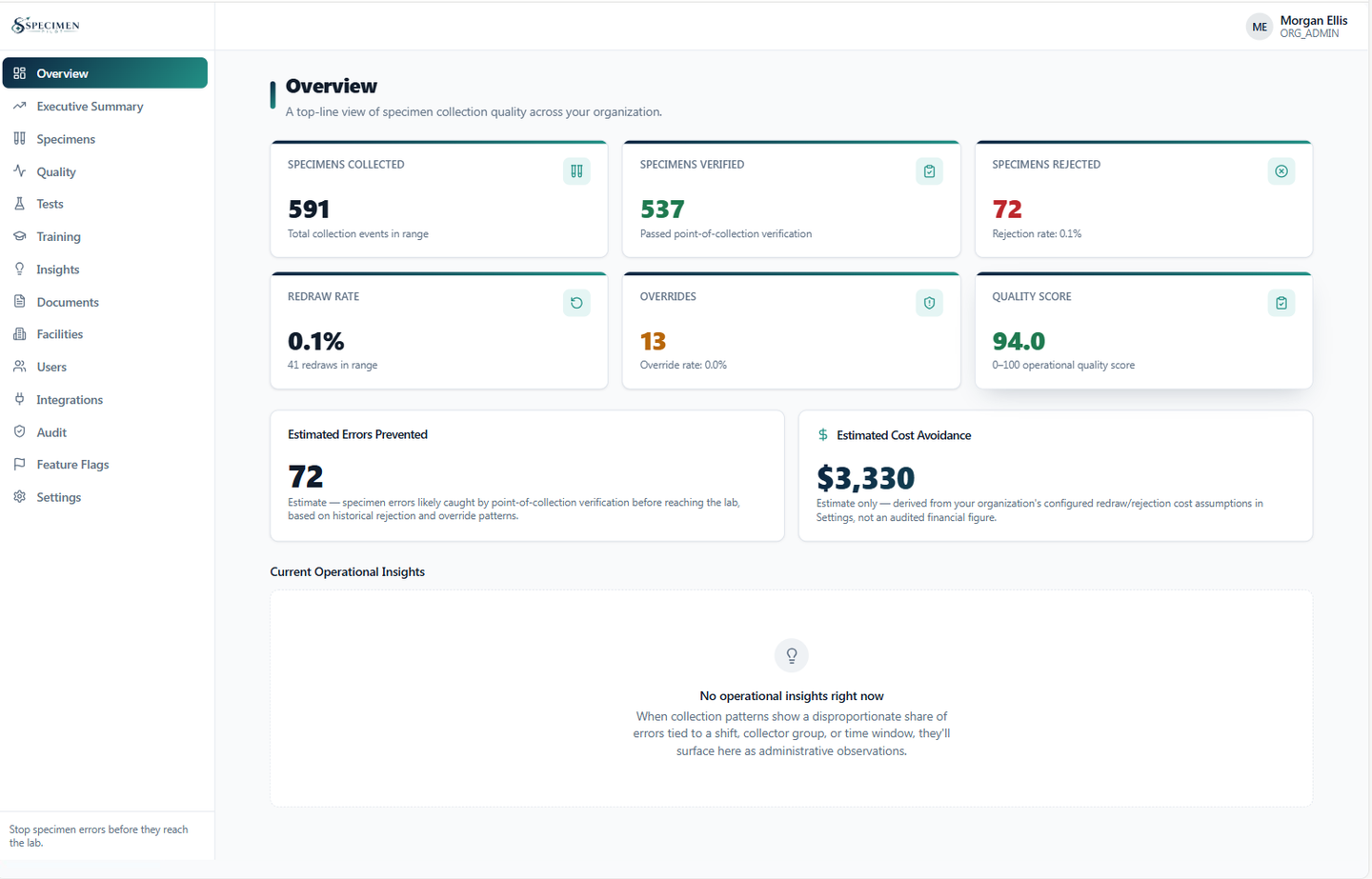The width and height of the screenshot is (1372, 879).
Task: Click the Specimen logo in the header
Action: (46, 26)
